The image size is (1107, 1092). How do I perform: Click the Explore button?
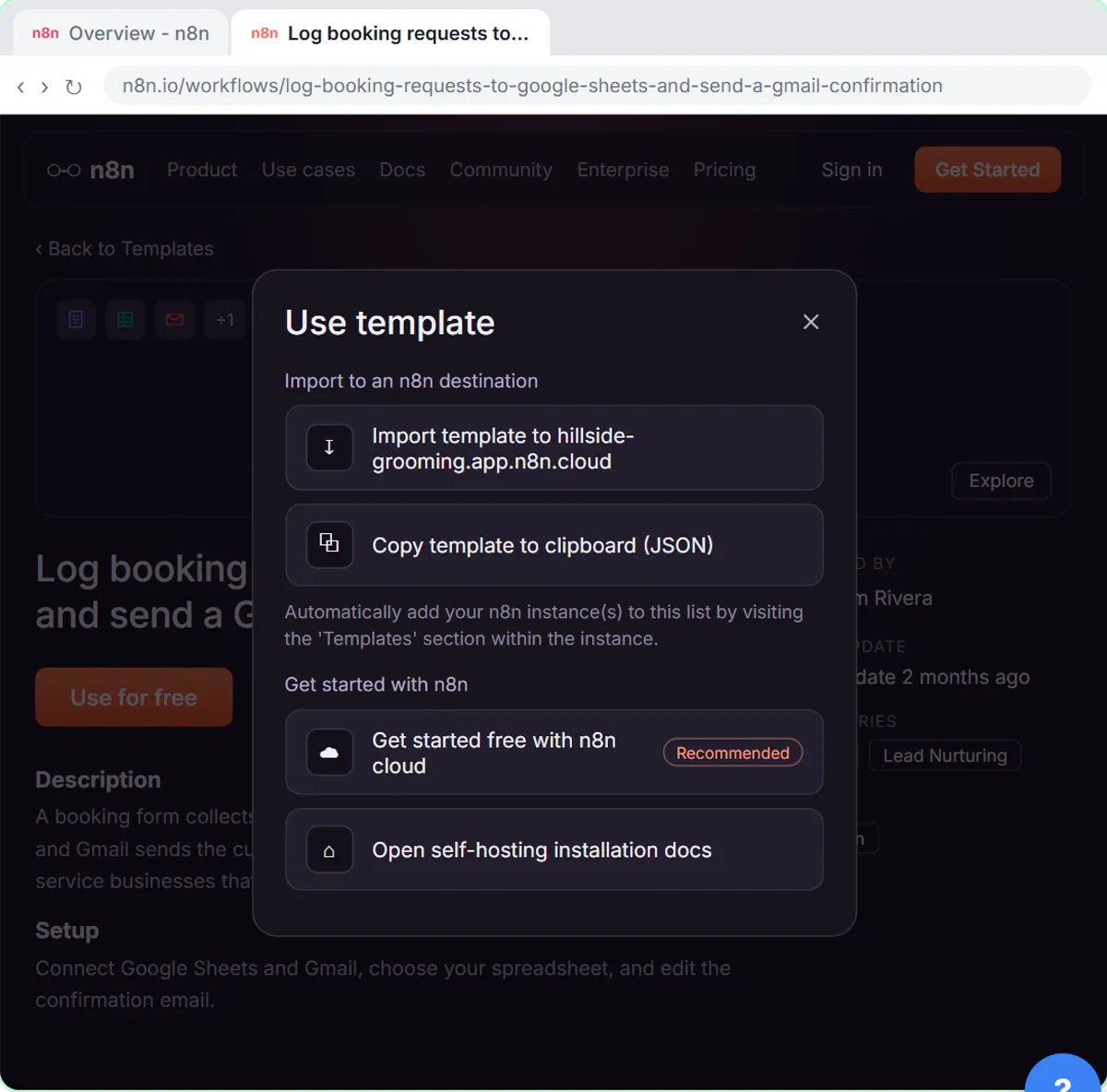click(1001, 481)
